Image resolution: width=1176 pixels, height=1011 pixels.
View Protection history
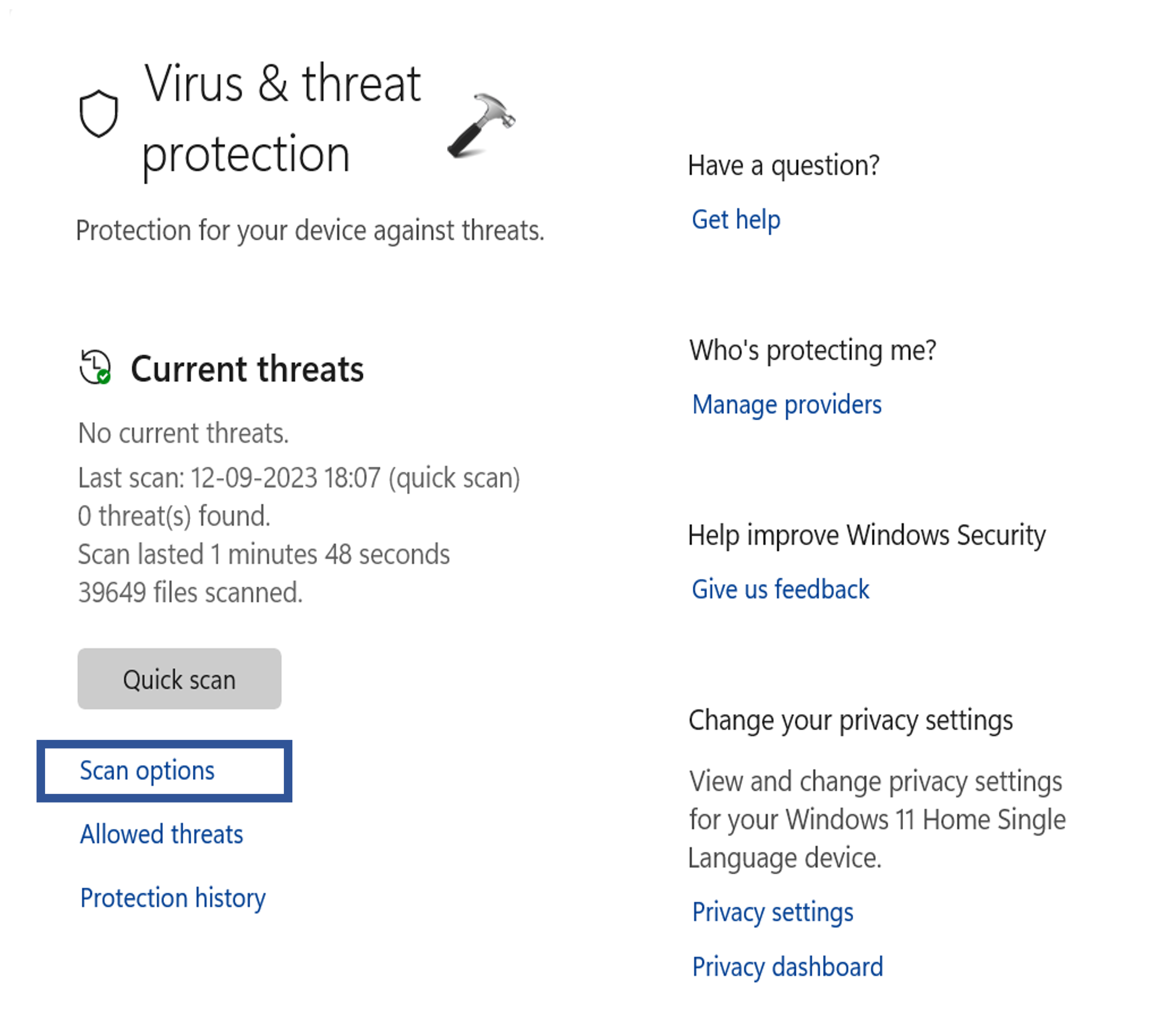[173, 897]
